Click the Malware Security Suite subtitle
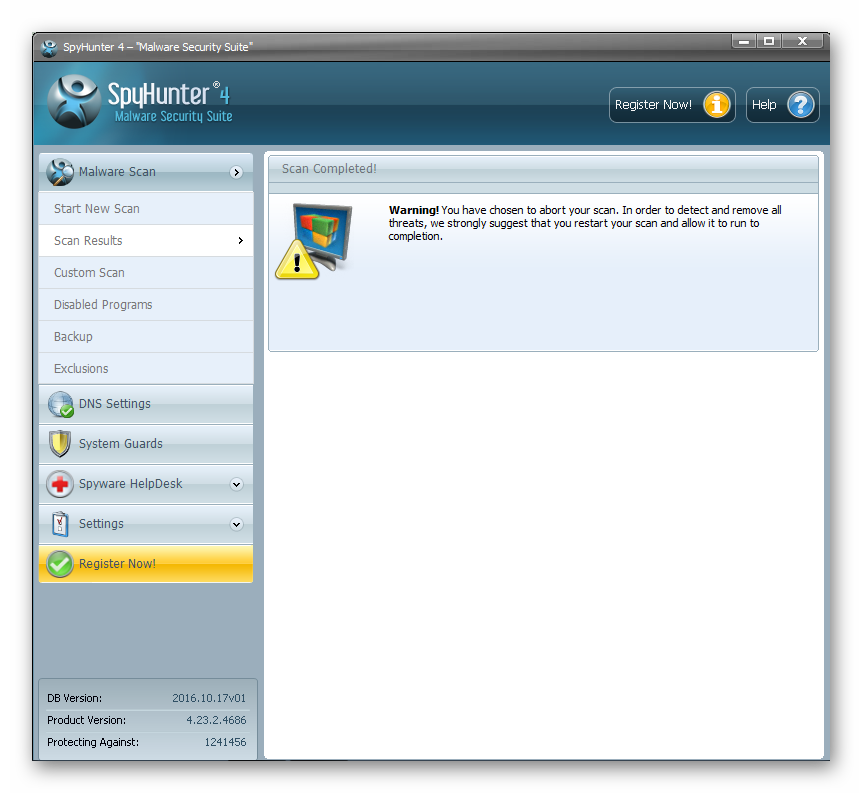The width and height of the screenshot is (862, 793). [x=173, y=117]
